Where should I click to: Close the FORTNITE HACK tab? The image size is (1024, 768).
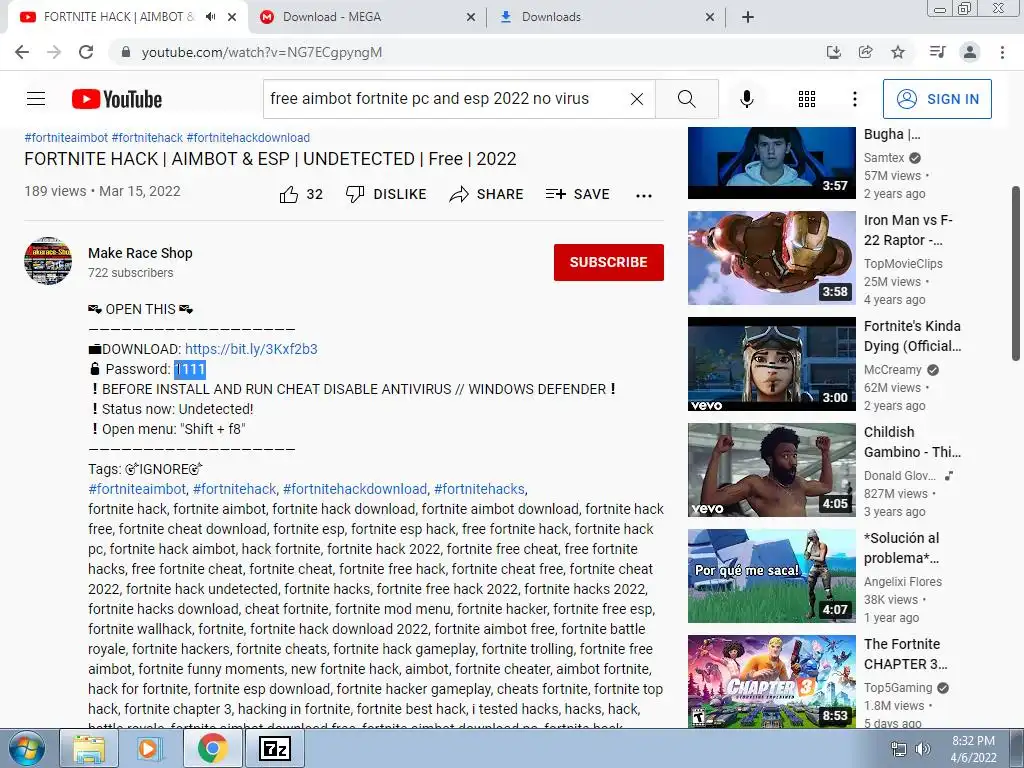point(232,17)
